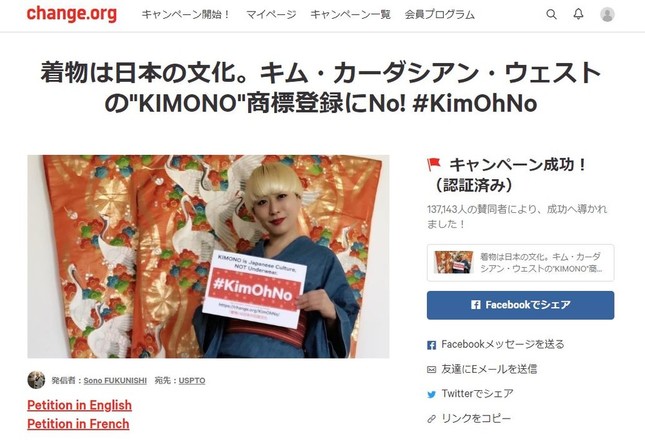Open the search magnifier icon
Image resolution: width=645 pixels, height=447 pixels.
(x=551, y=14)
